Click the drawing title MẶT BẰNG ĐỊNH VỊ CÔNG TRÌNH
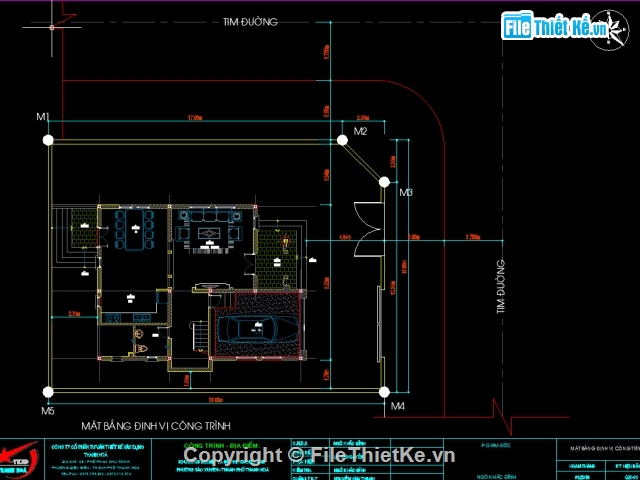 [x=156, y=426]
